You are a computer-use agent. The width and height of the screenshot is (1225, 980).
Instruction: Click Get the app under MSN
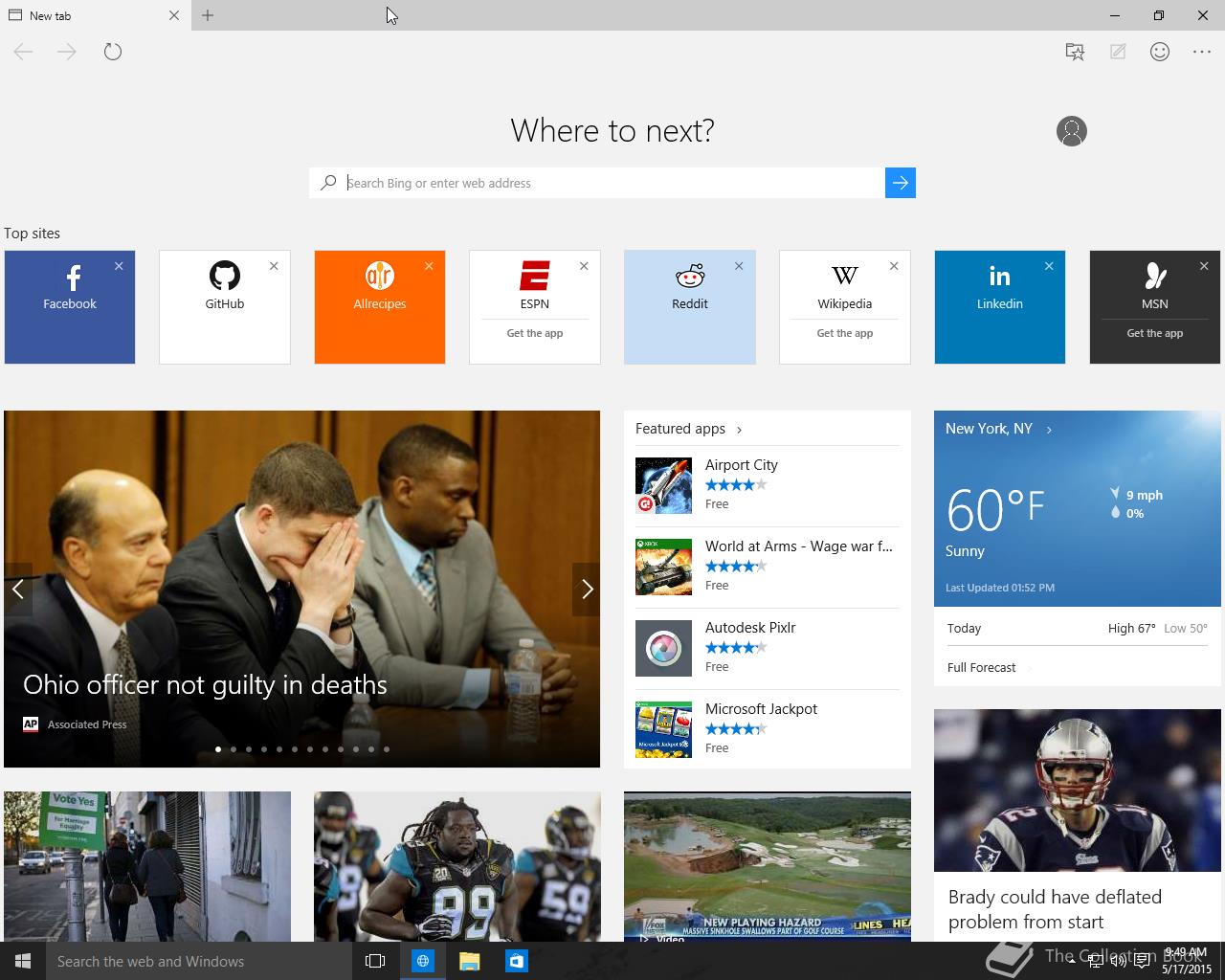pyautogui.click(x=1155, y=333)
